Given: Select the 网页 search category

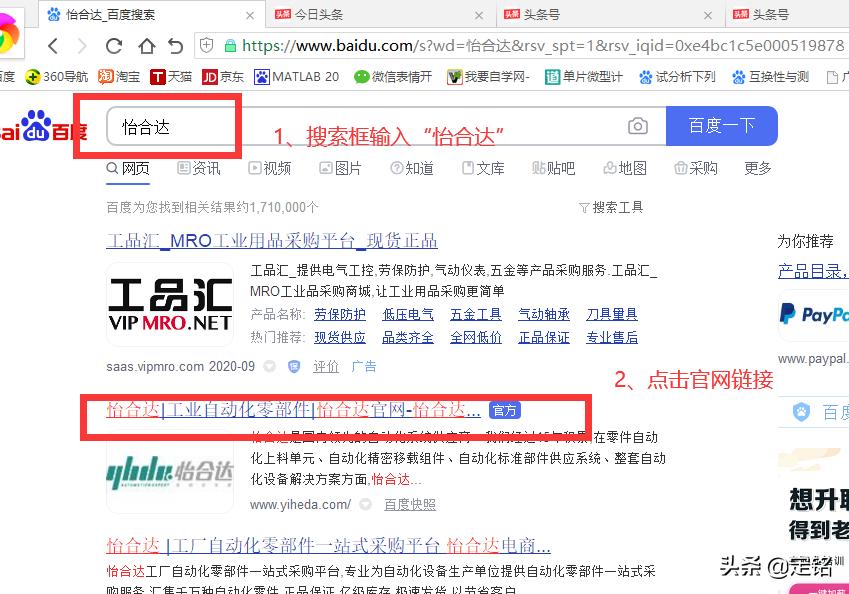Looking at the screenshot, I should point(128,168).
